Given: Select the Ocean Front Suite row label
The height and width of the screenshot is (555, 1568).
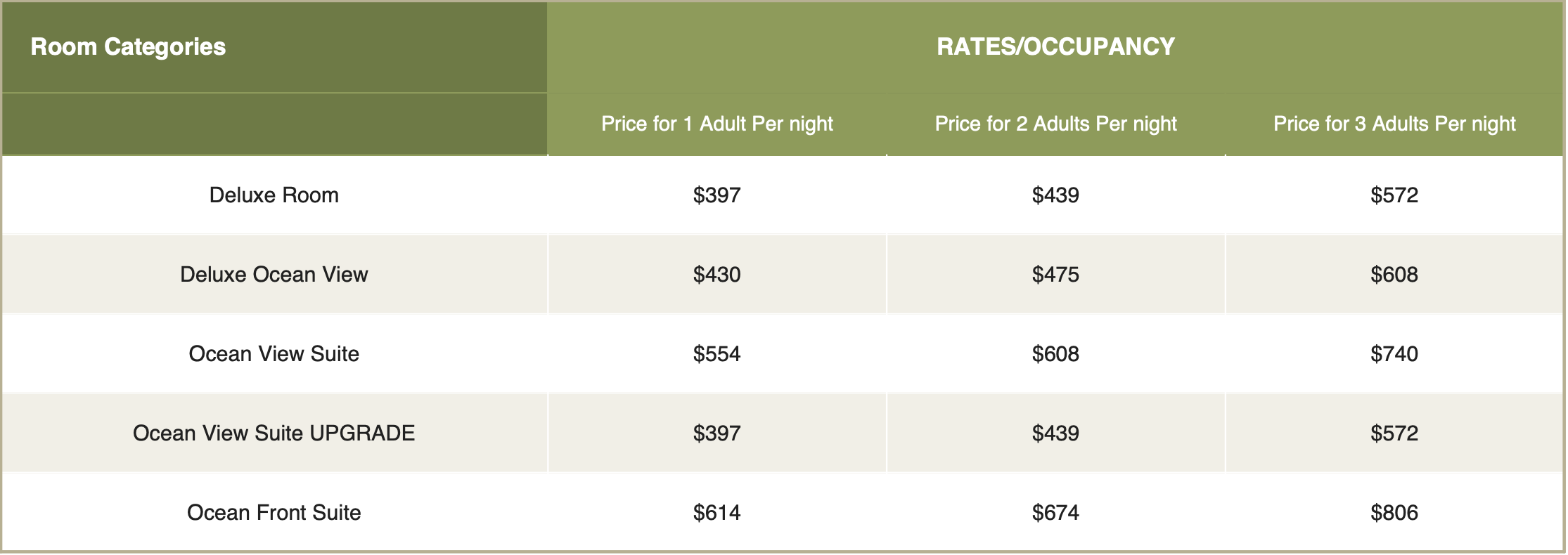Looking at the screenshot, I should click(274, 512).
